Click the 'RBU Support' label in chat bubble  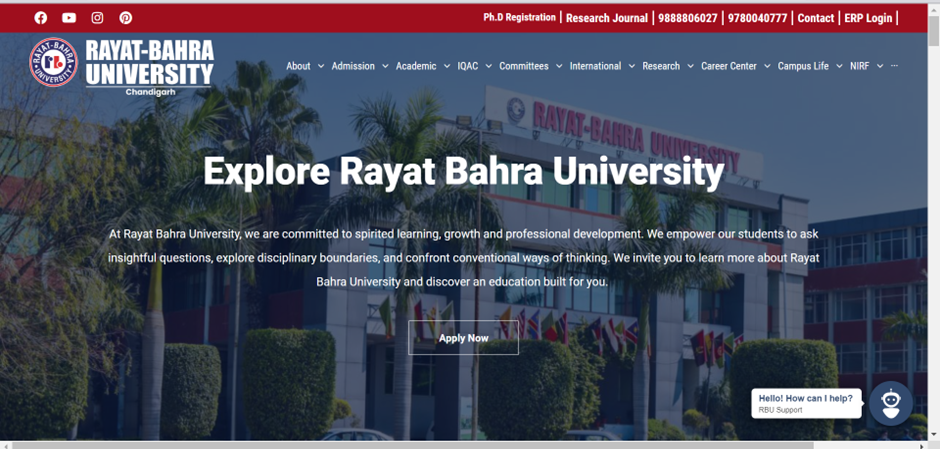point(780,410)
